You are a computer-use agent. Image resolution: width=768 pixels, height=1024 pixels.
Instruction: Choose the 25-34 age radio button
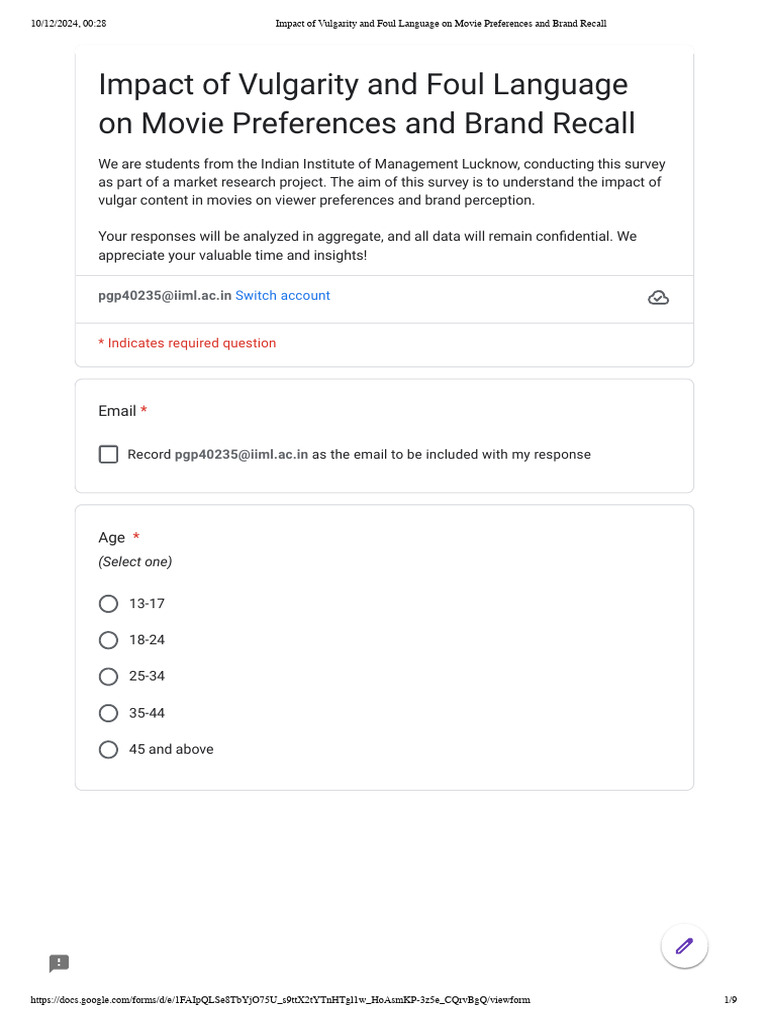(x=109, y=677)
